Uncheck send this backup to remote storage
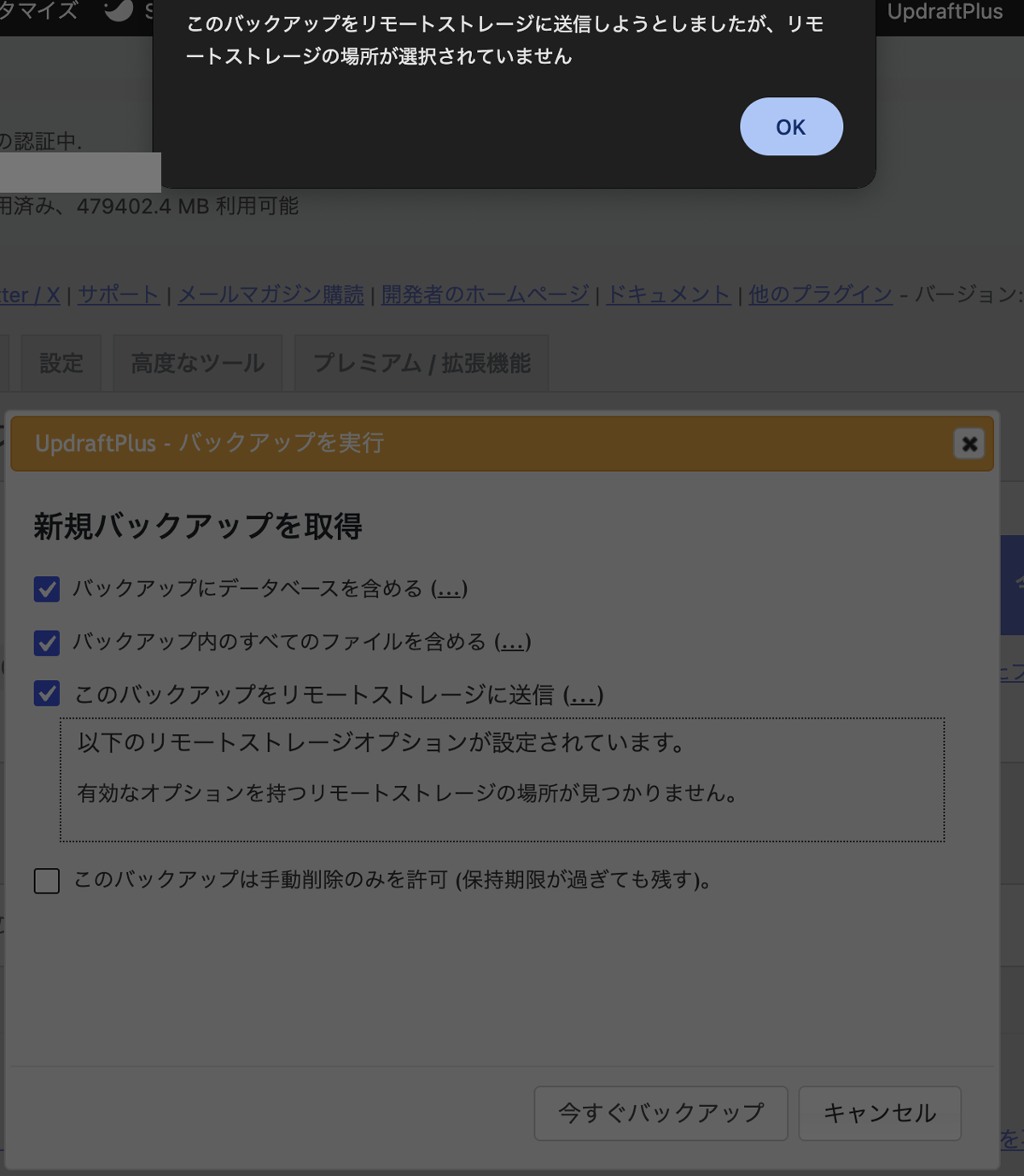Screen dimensions: 1024x1176 point(47,693)
